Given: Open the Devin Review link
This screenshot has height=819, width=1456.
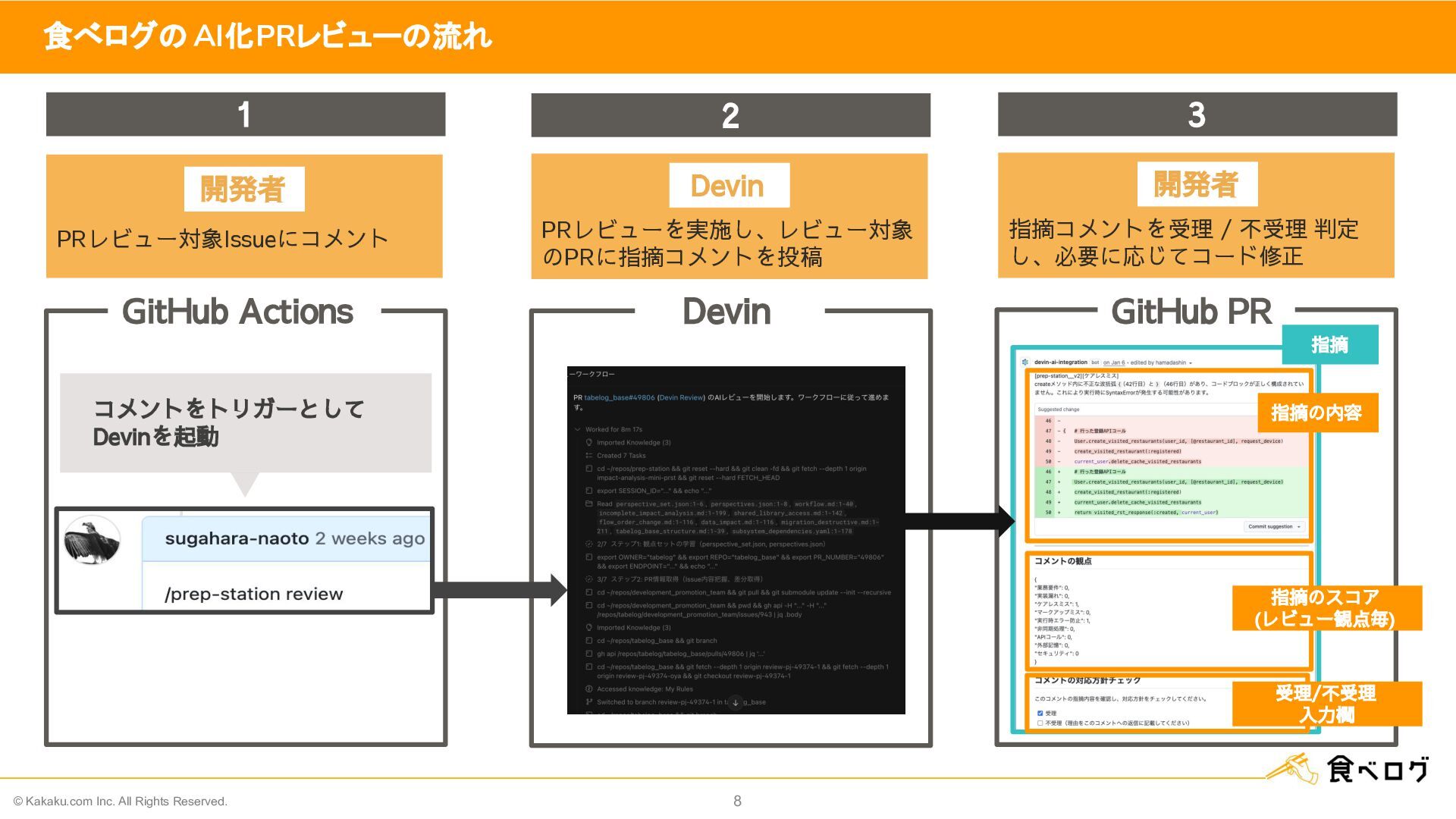Looking at the screenshot, I should 681,397.
